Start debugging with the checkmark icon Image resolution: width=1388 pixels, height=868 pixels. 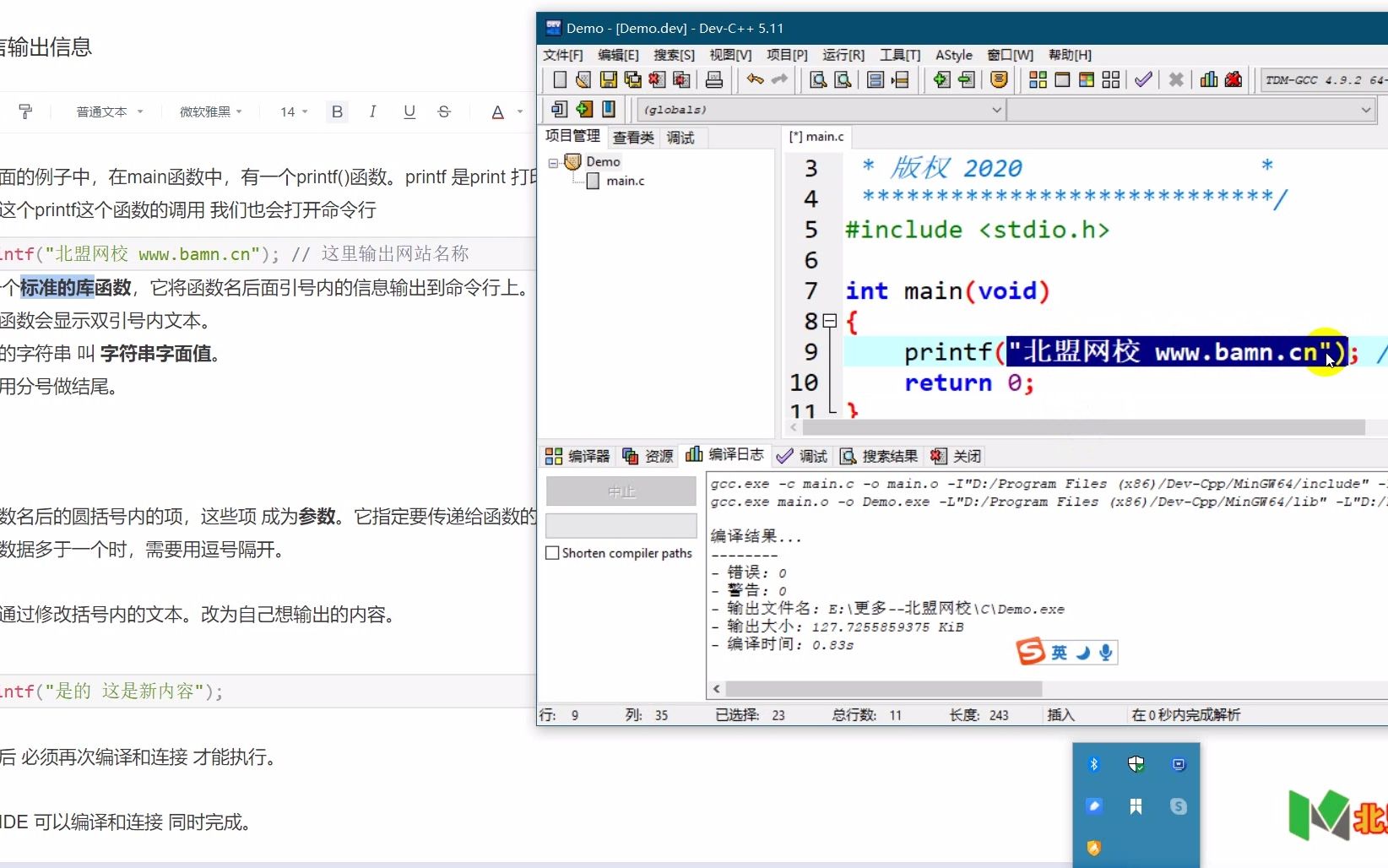(1143, 79)
